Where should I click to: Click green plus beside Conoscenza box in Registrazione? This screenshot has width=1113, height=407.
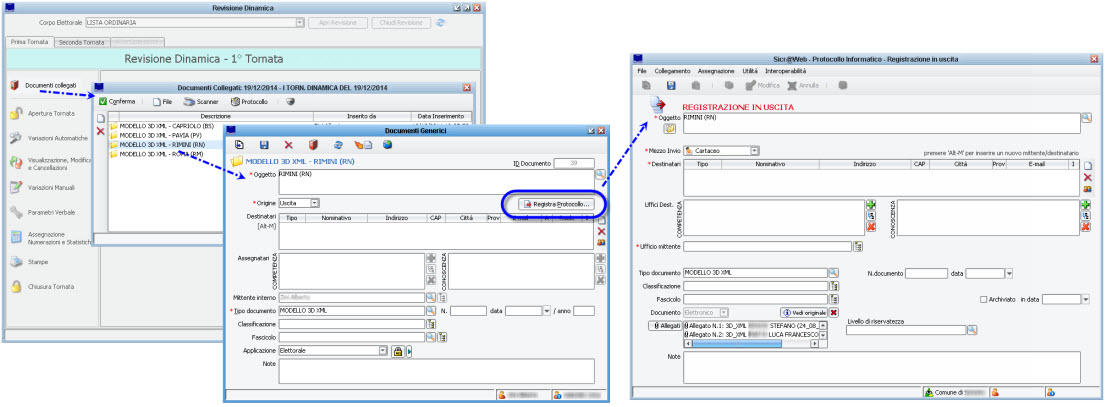tap(1085, 205)
